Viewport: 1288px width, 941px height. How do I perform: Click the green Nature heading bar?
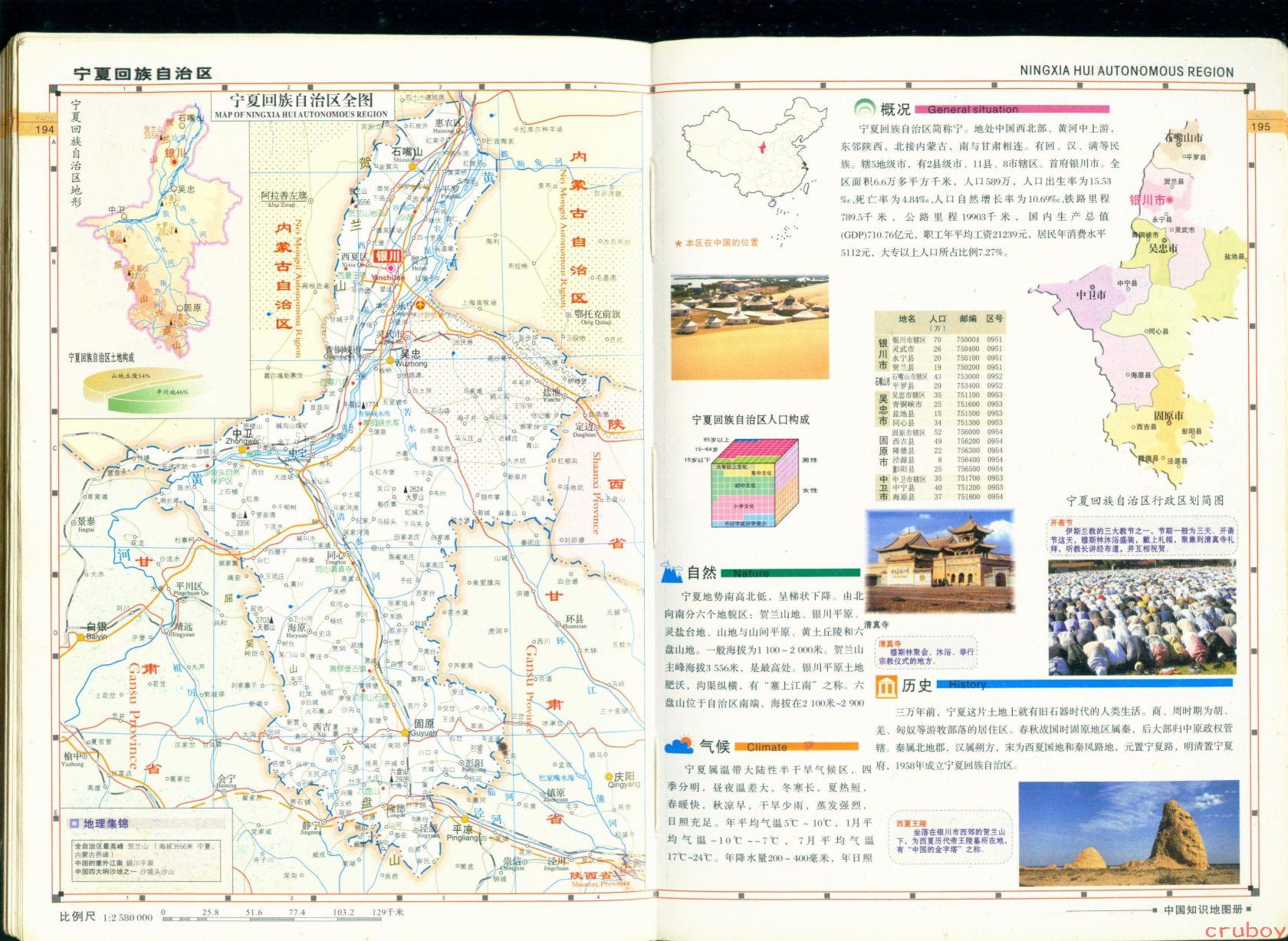click(x=790, y=573)
